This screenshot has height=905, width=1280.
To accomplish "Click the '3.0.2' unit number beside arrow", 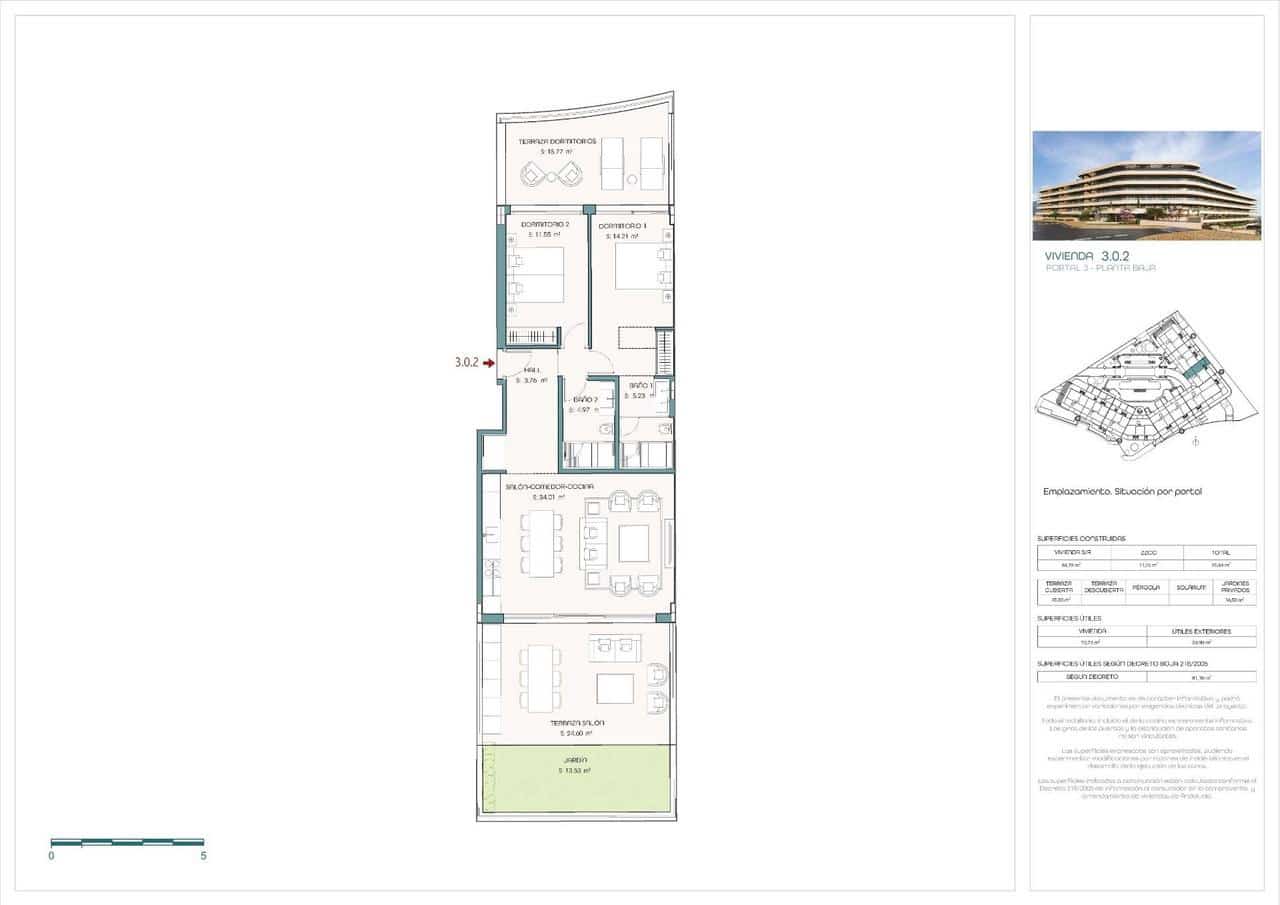I will point(466,364).
